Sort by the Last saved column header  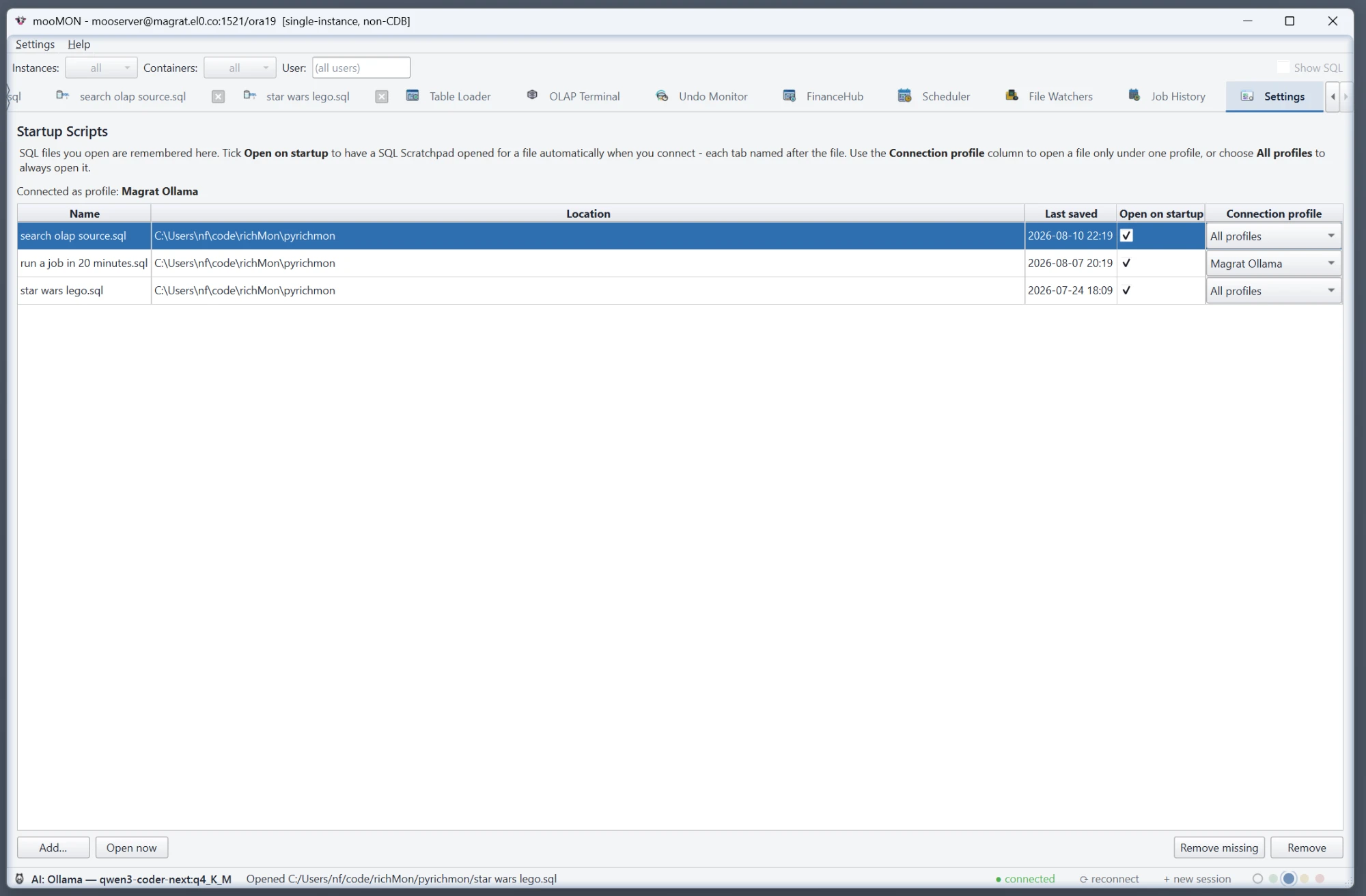[x=1070, y=214]
